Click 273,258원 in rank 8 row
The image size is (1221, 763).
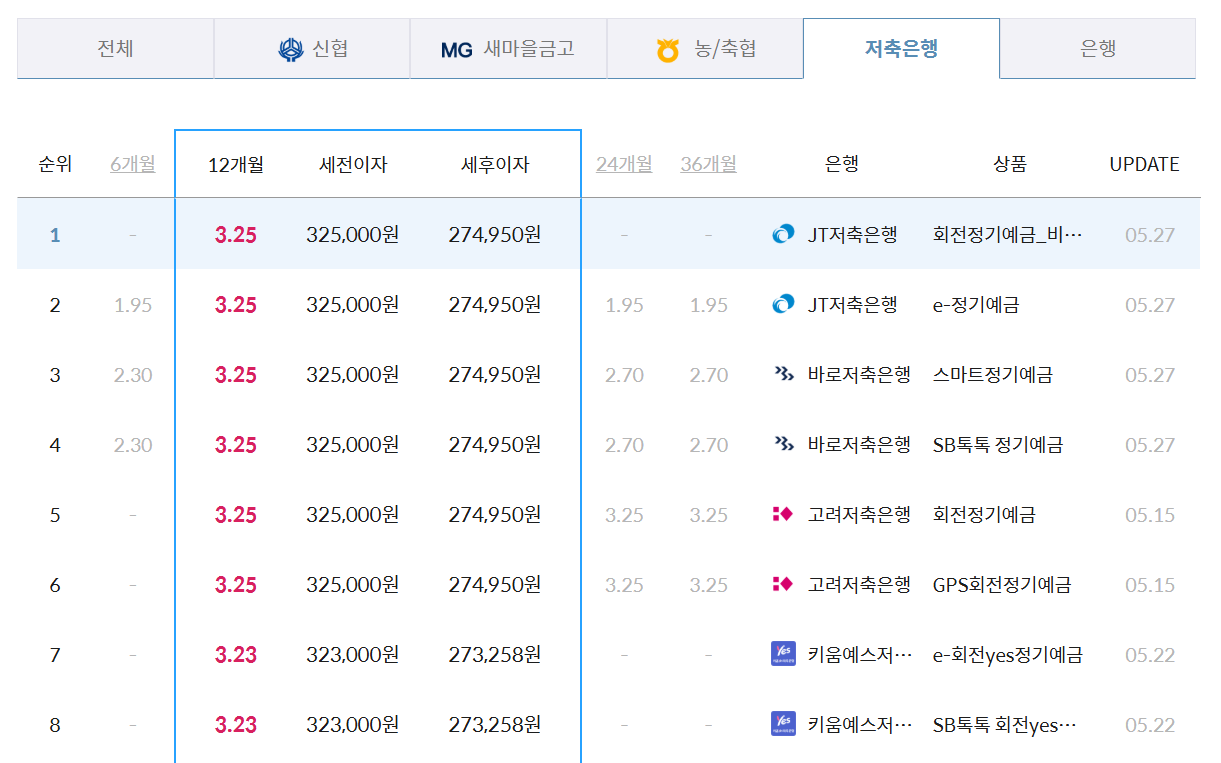coord(495,724)
